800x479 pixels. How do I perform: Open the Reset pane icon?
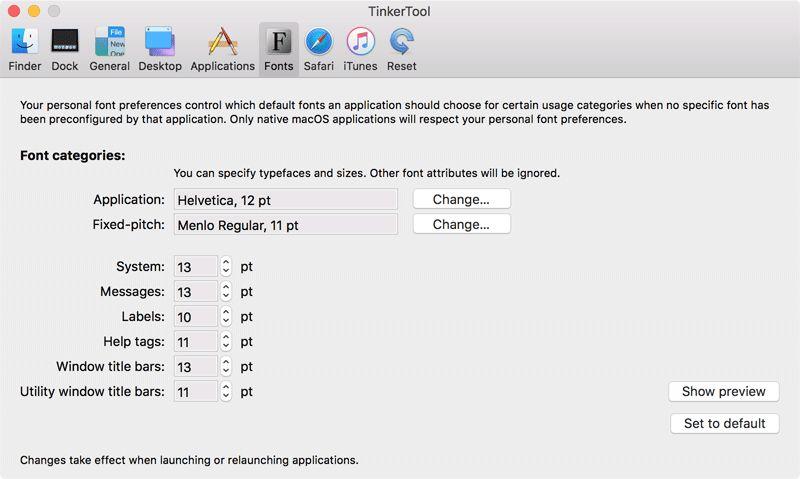pyautogui.click(x=402, y=49)
